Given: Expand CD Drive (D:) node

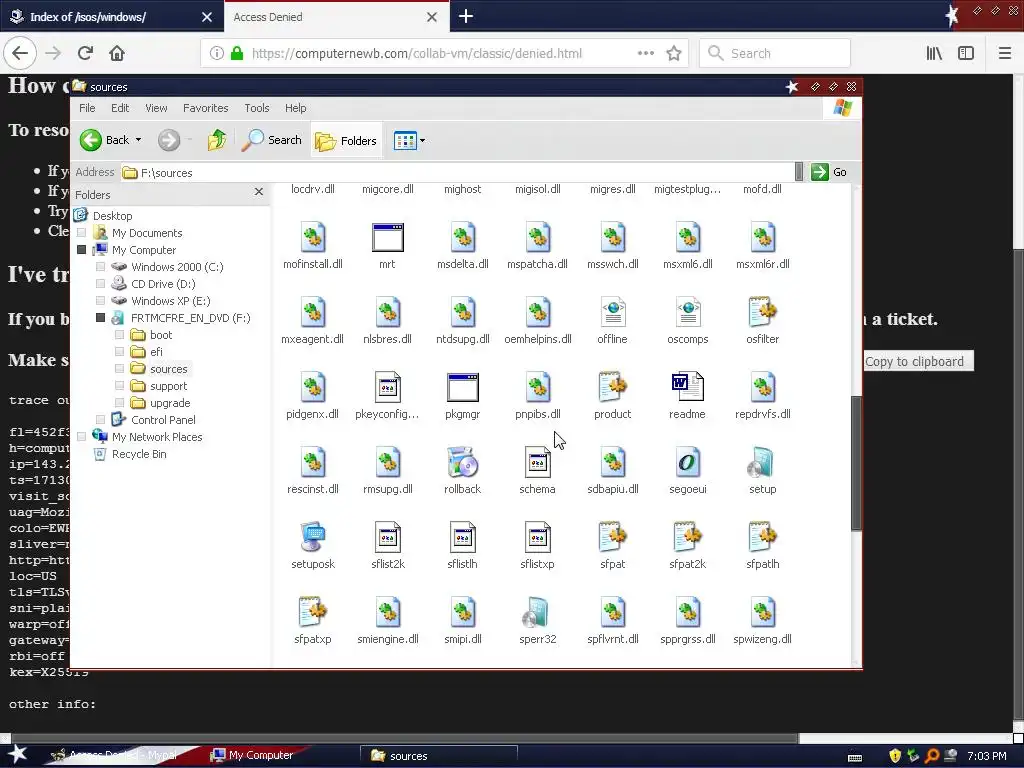Looking at the screenshot, I should pos(101,283).
